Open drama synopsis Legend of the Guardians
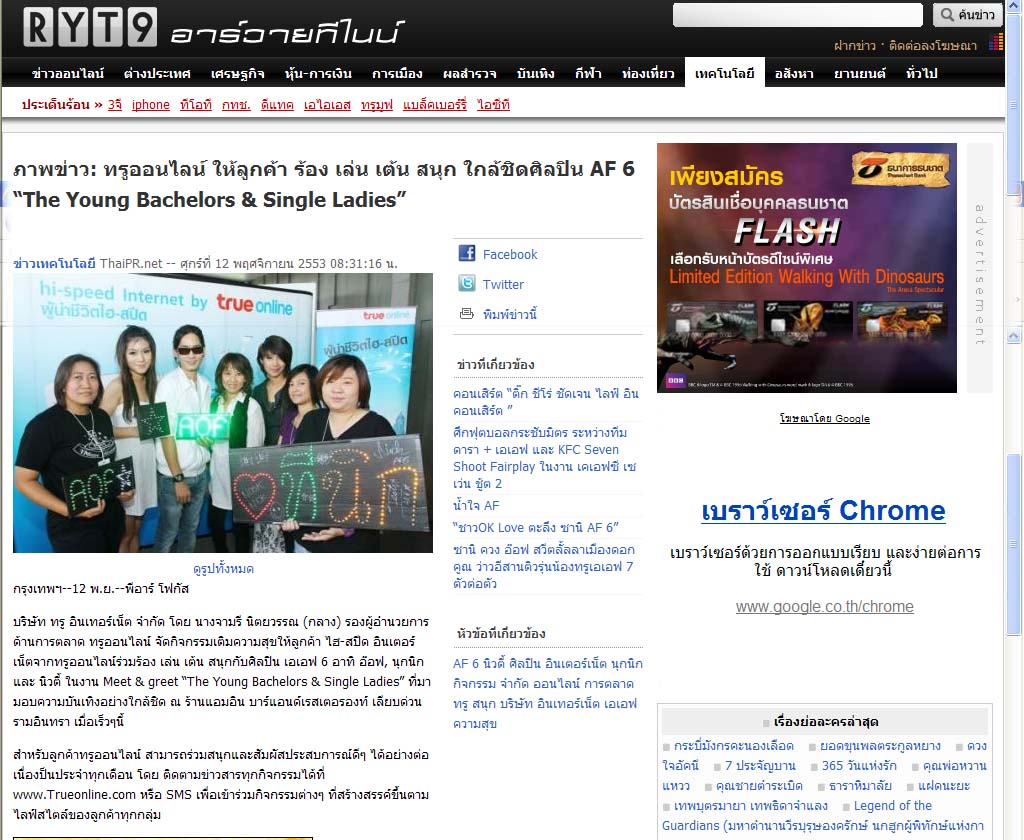 pyautogui.click(x=823, y=816)
